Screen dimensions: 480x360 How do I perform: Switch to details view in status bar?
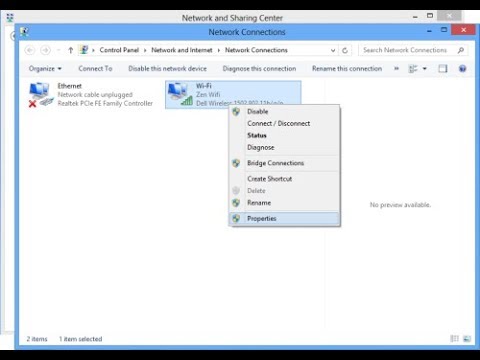pos(454,339)
